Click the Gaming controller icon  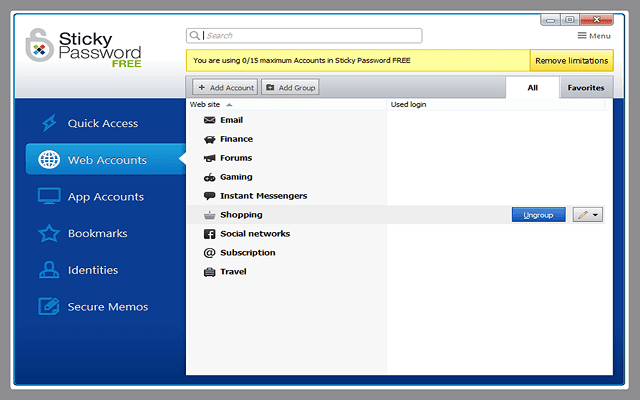click(x=210, y=177)
